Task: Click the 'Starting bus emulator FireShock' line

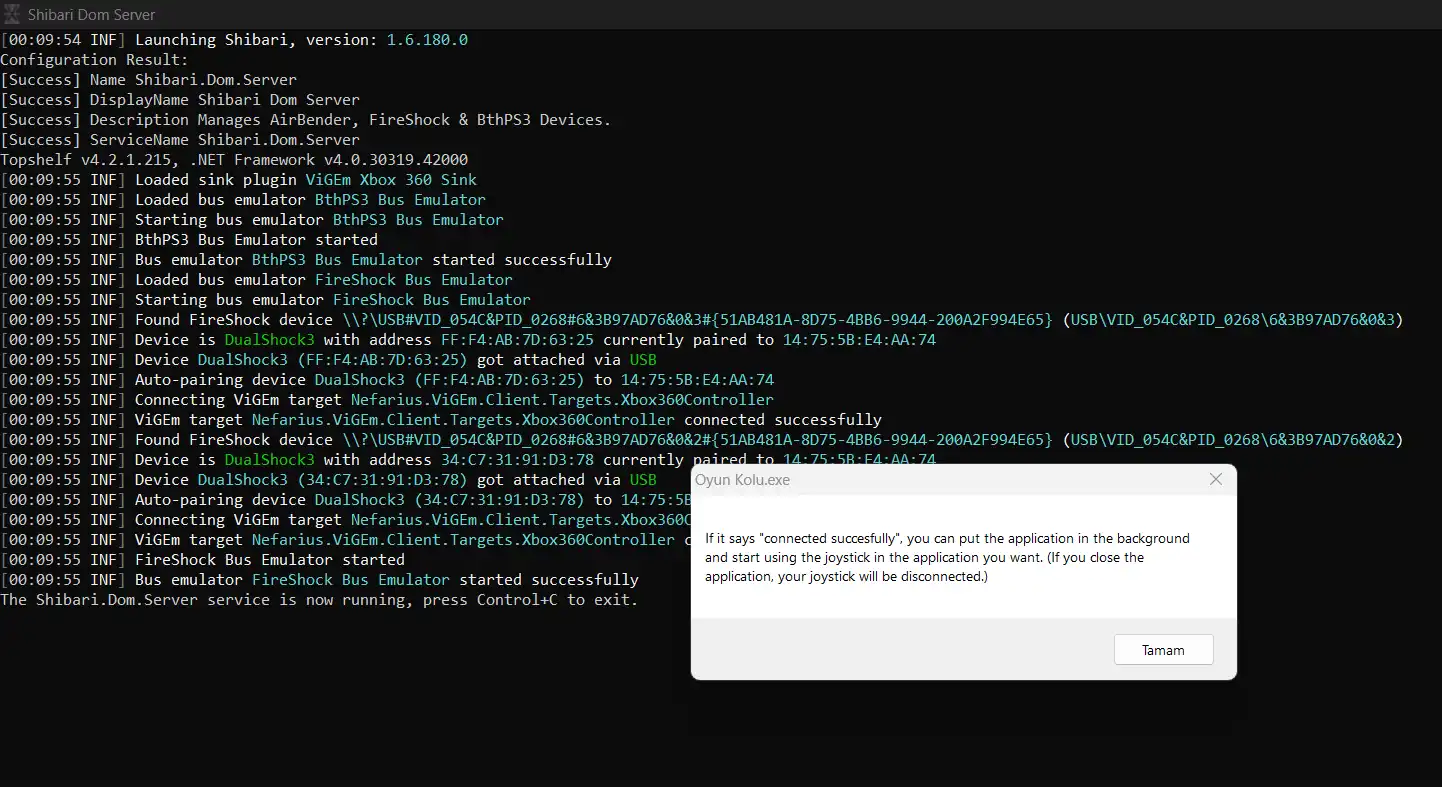Action: tap(265, 300)
